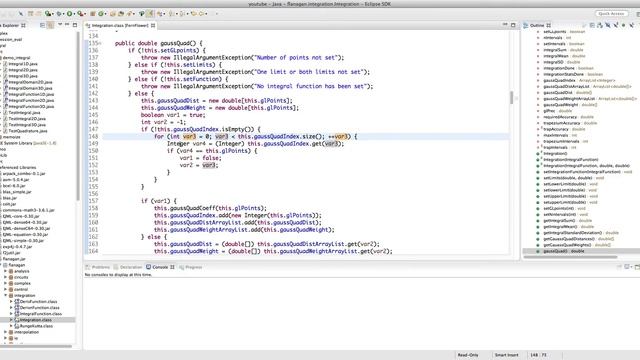Viewport: 640px width, 360px height.
Task: Maximize the Package Explorer view
Action: [75, 25]
